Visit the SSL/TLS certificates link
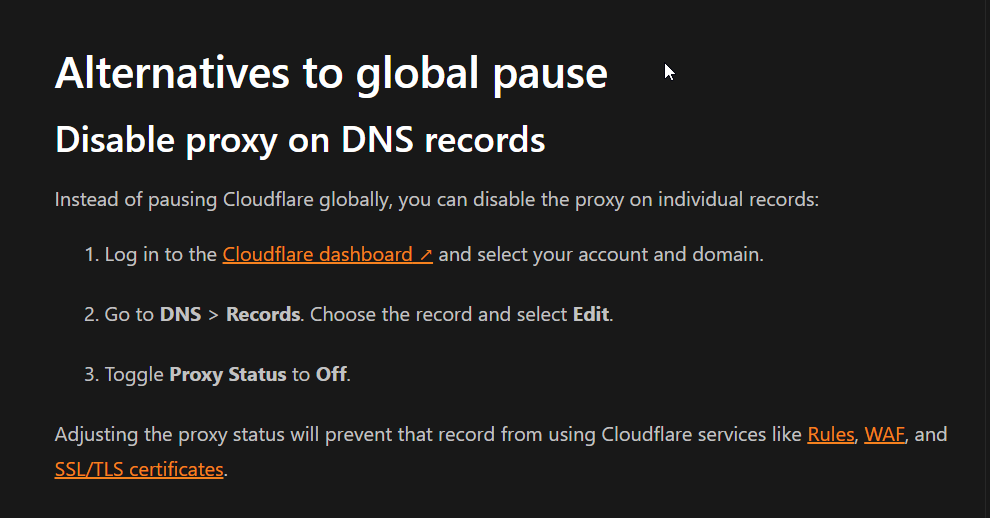 pos(139,469)
